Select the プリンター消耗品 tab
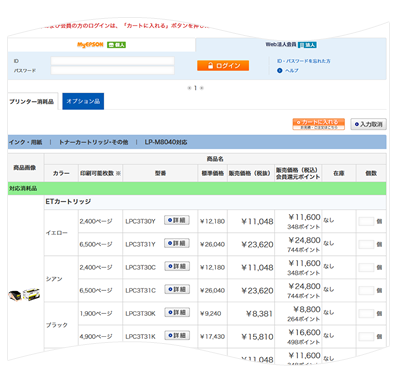Viewport: 400px width, 380px height. pos(32,101)
